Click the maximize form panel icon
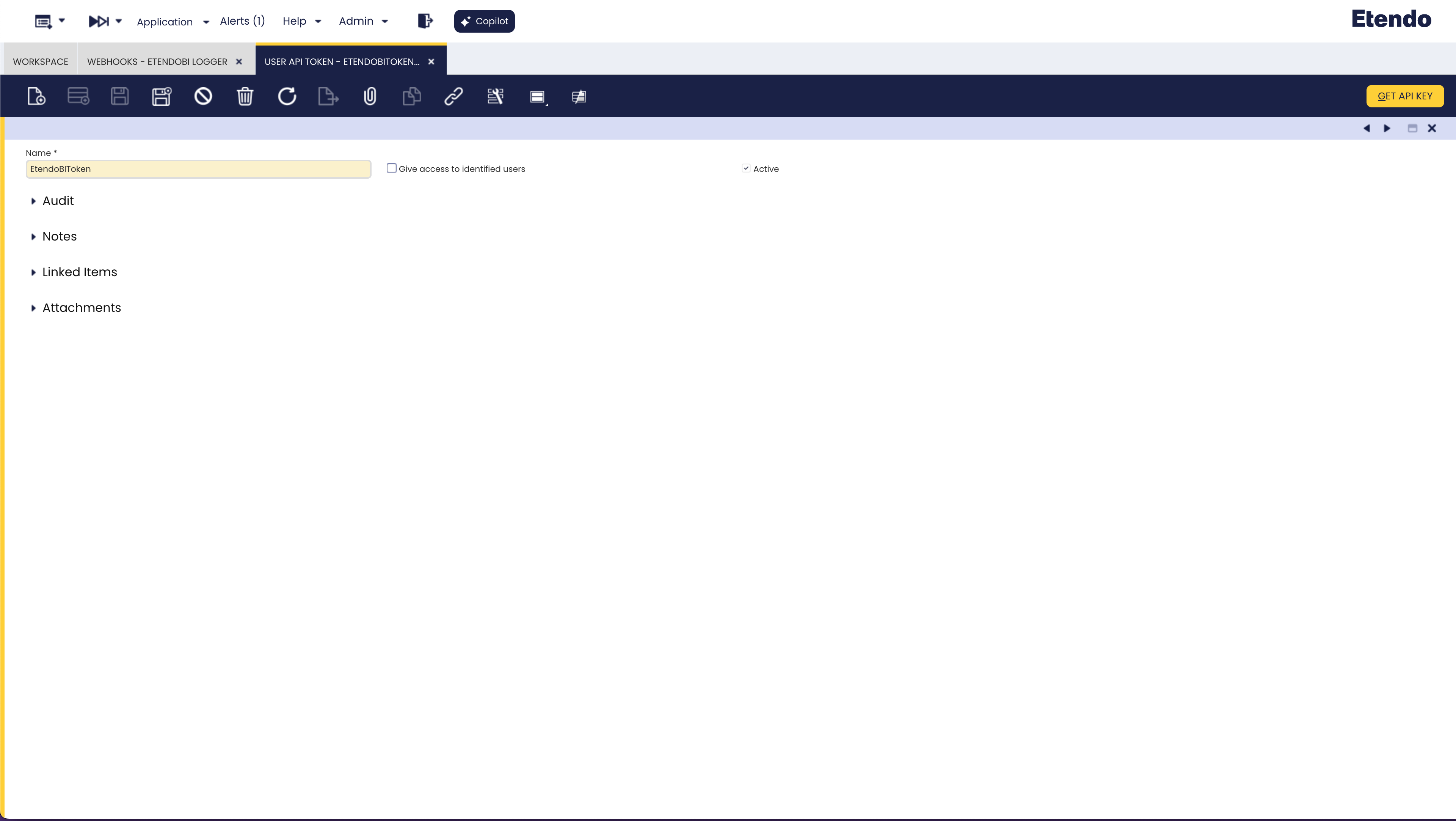1456x821 pixels. pos(1412,128)
